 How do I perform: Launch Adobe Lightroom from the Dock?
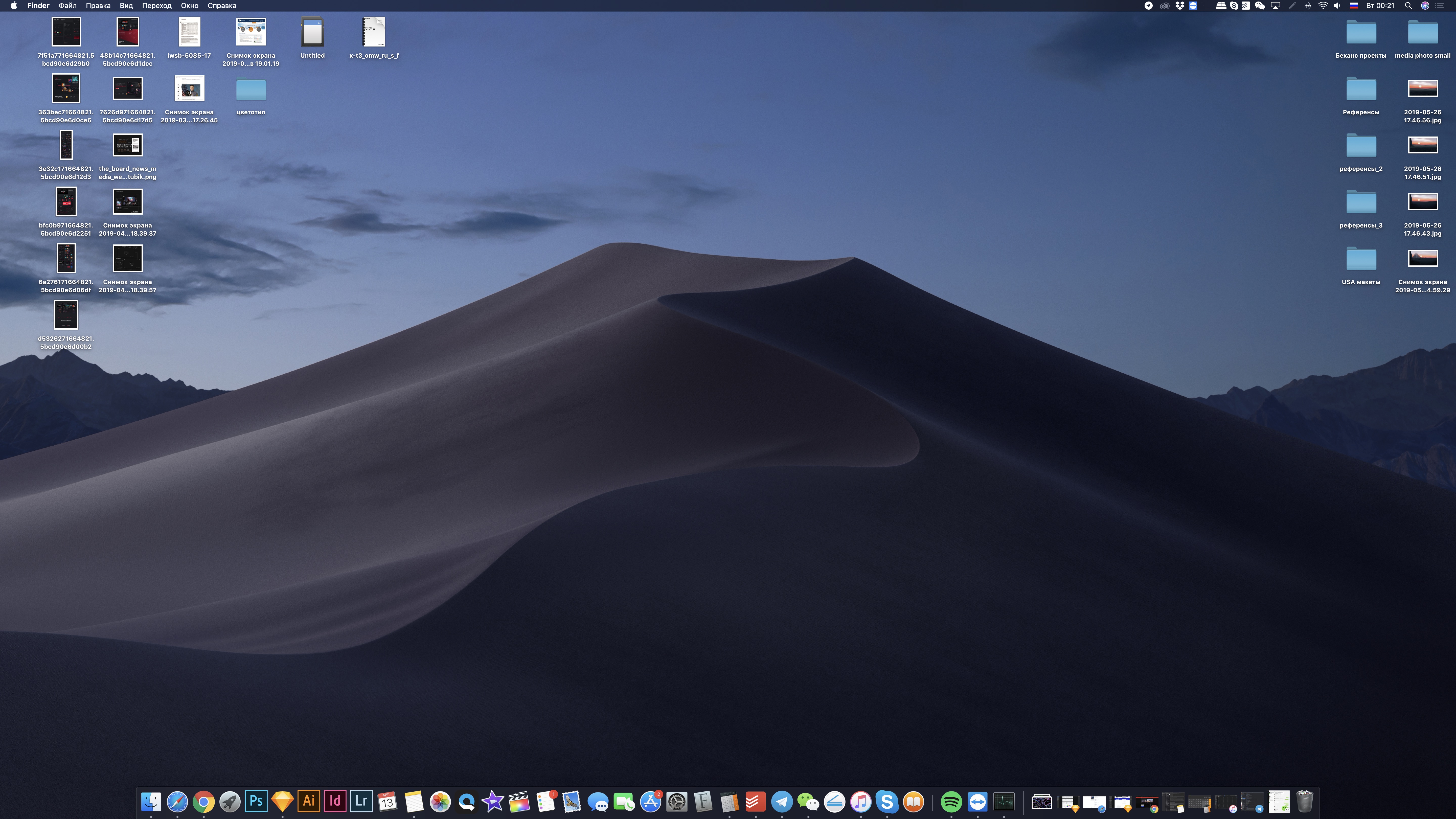click(361, 802)
